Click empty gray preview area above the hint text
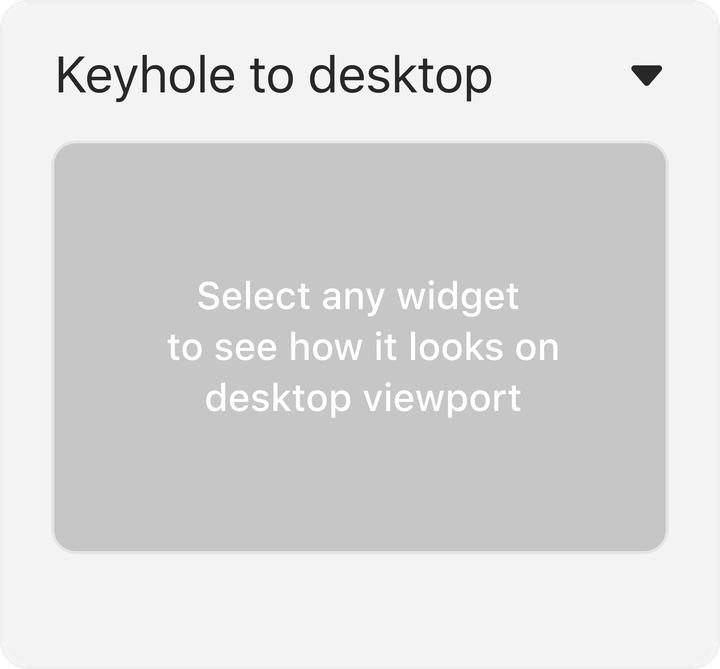720x669 pixels. point(360,207)
